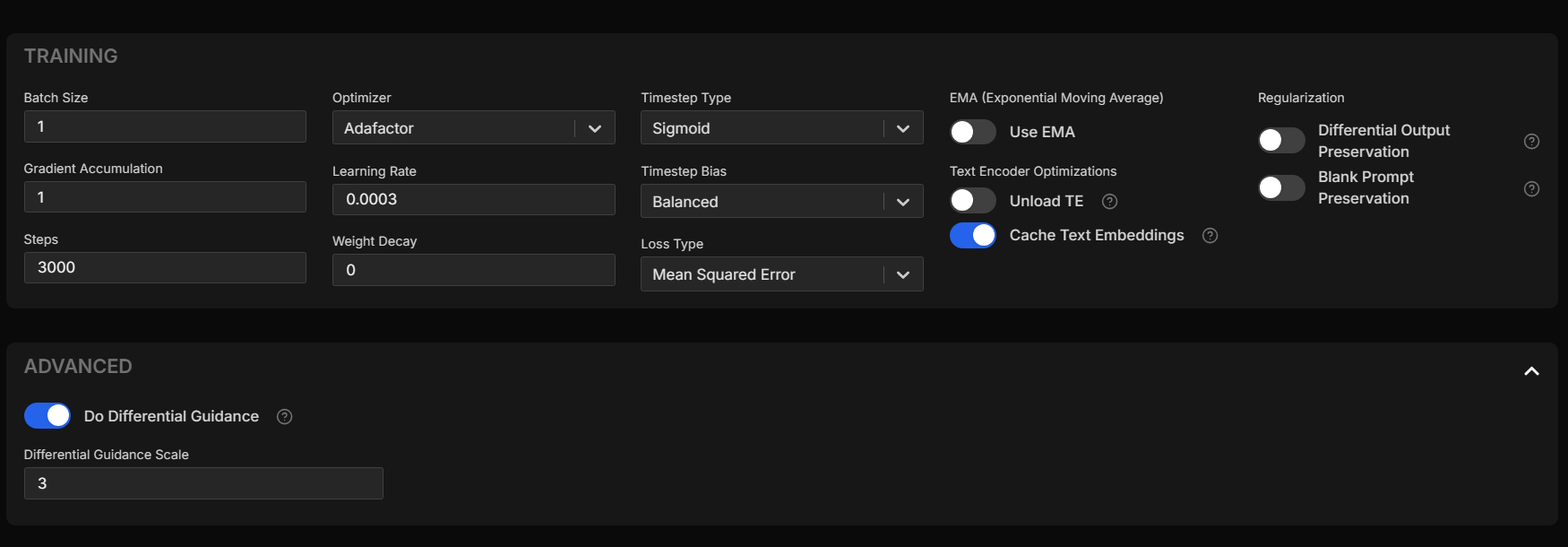The height and width of the screenshot is (547, 1568).
Task: Click help icon beside Cache Text Embeddings
Action: [x=1210, y=236]
